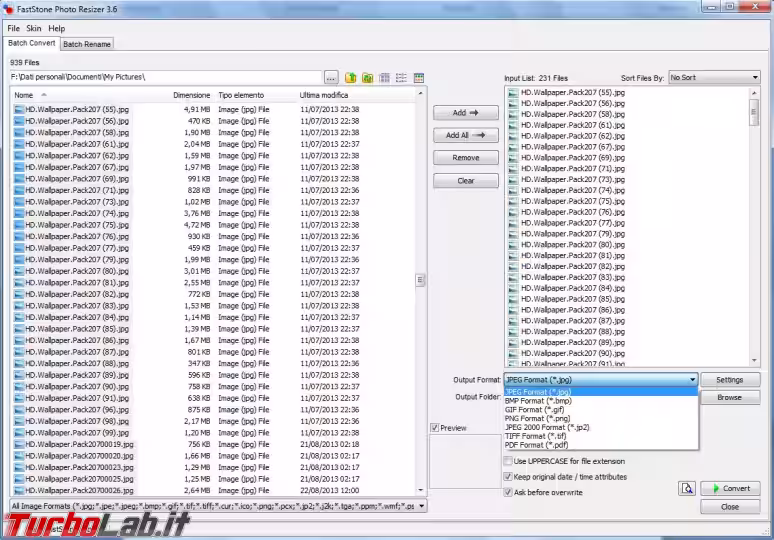This screenshot has width=774, height=540.
Task: Open the Sort Files By dropdown
Action: (714, 77)
